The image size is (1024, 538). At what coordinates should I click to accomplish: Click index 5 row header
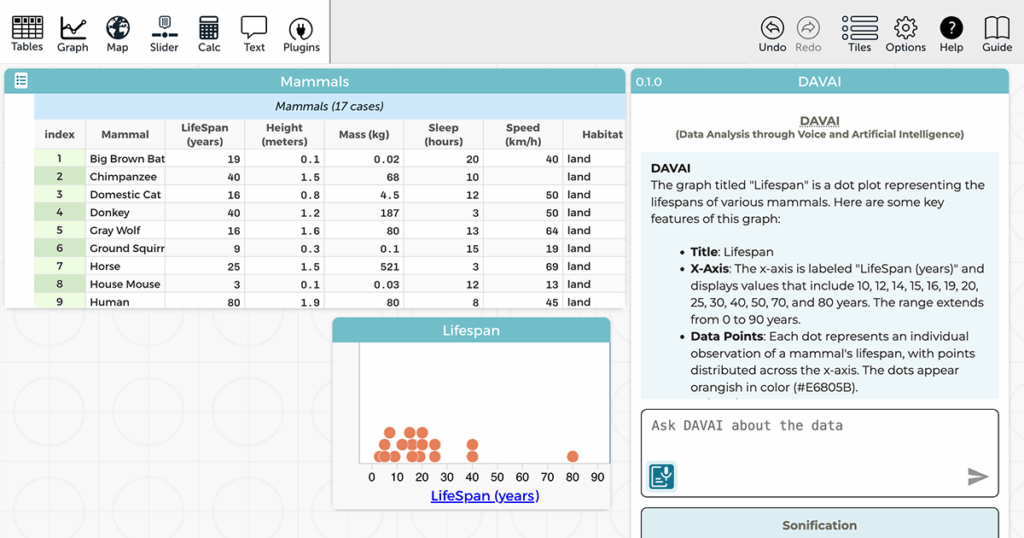pos(59,230)
